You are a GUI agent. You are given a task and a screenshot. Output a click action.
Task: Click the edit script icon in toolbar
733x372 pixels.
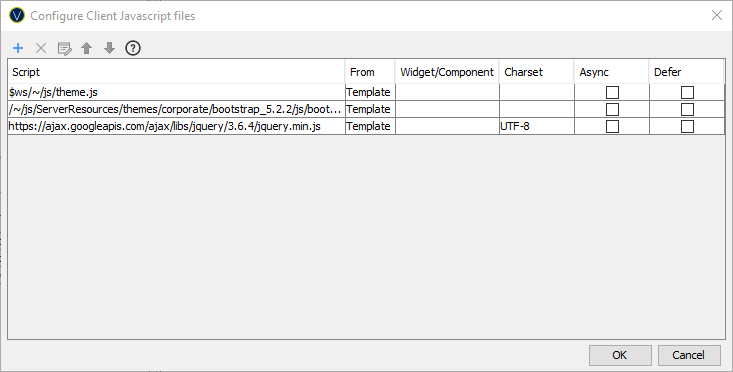pos(64,48)
